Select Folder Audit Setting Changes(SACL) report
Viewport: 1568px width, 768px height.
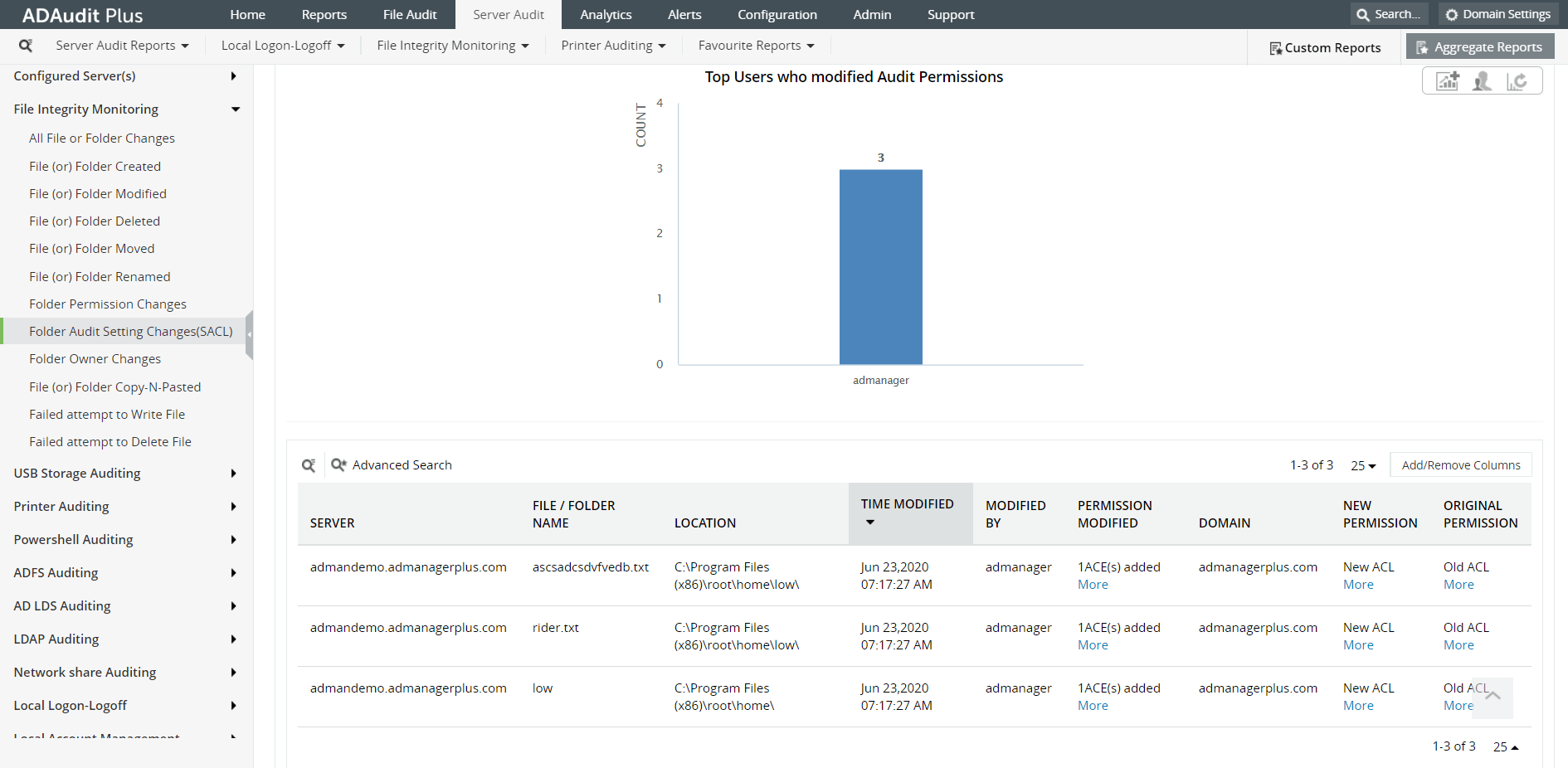(x=131, y=332)
